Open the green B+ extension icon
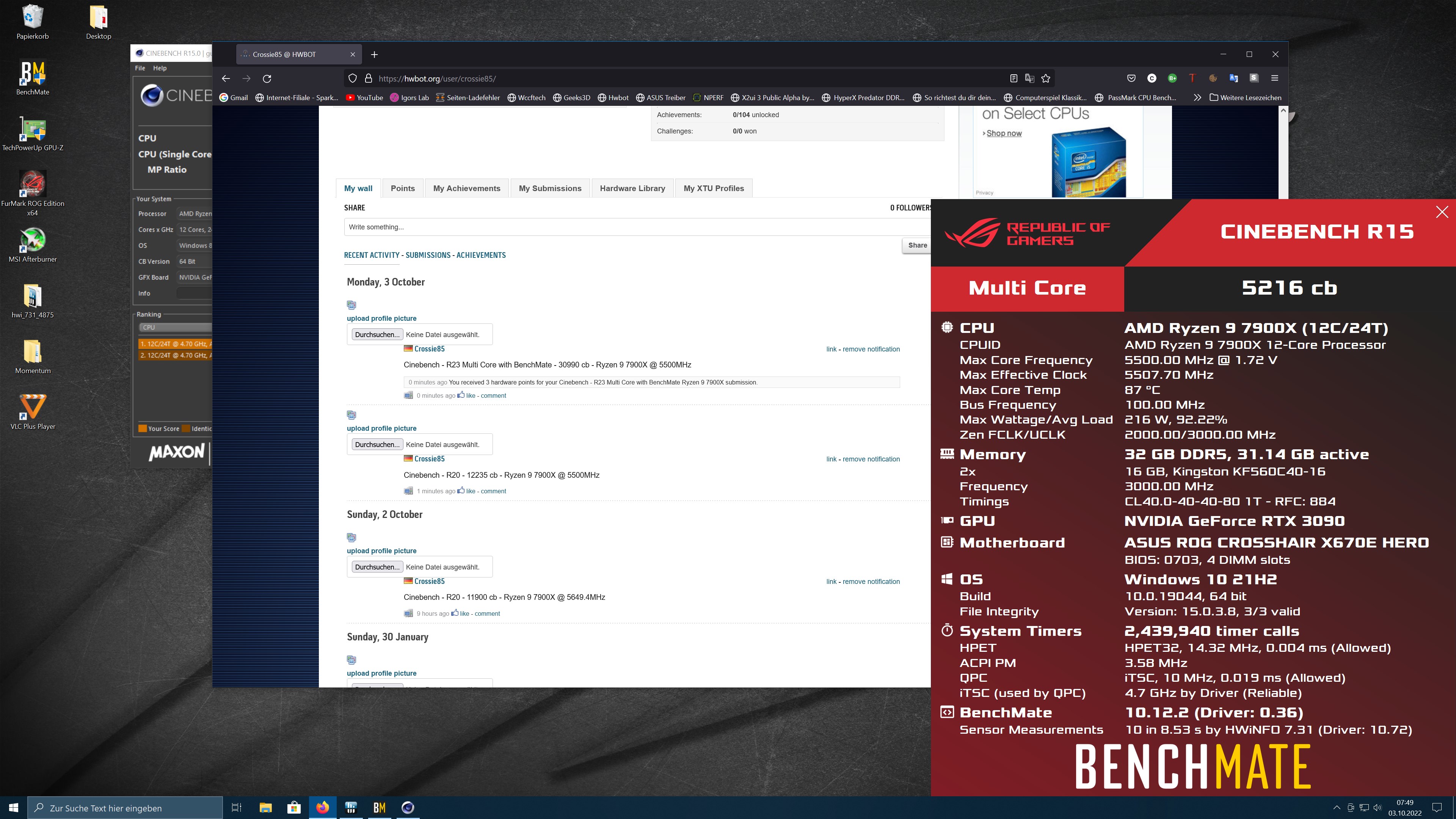 [x=1172, y=78]
